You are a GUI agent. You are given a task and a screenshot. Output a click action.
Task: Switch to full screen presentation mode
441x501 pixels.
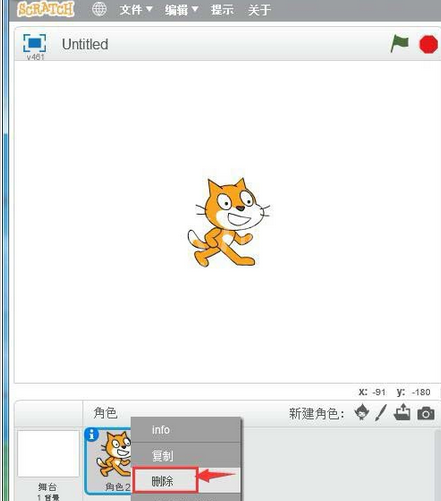tap(34, 43)
